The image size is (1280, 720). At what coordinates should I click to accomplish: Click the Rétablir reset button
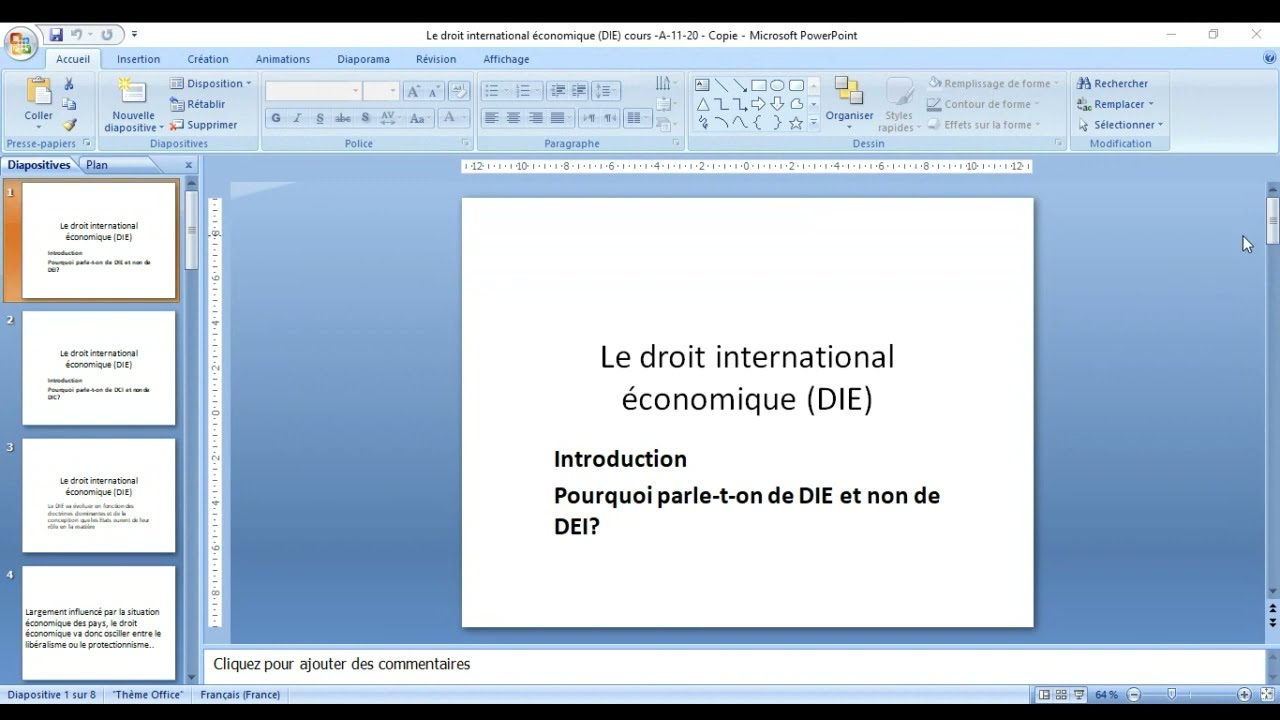[x=197, y=104]
